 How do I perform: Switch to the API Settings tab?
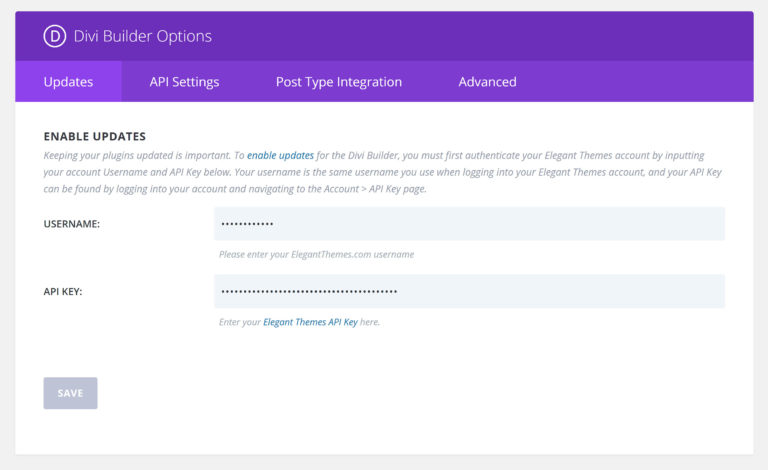pos(184,82)
